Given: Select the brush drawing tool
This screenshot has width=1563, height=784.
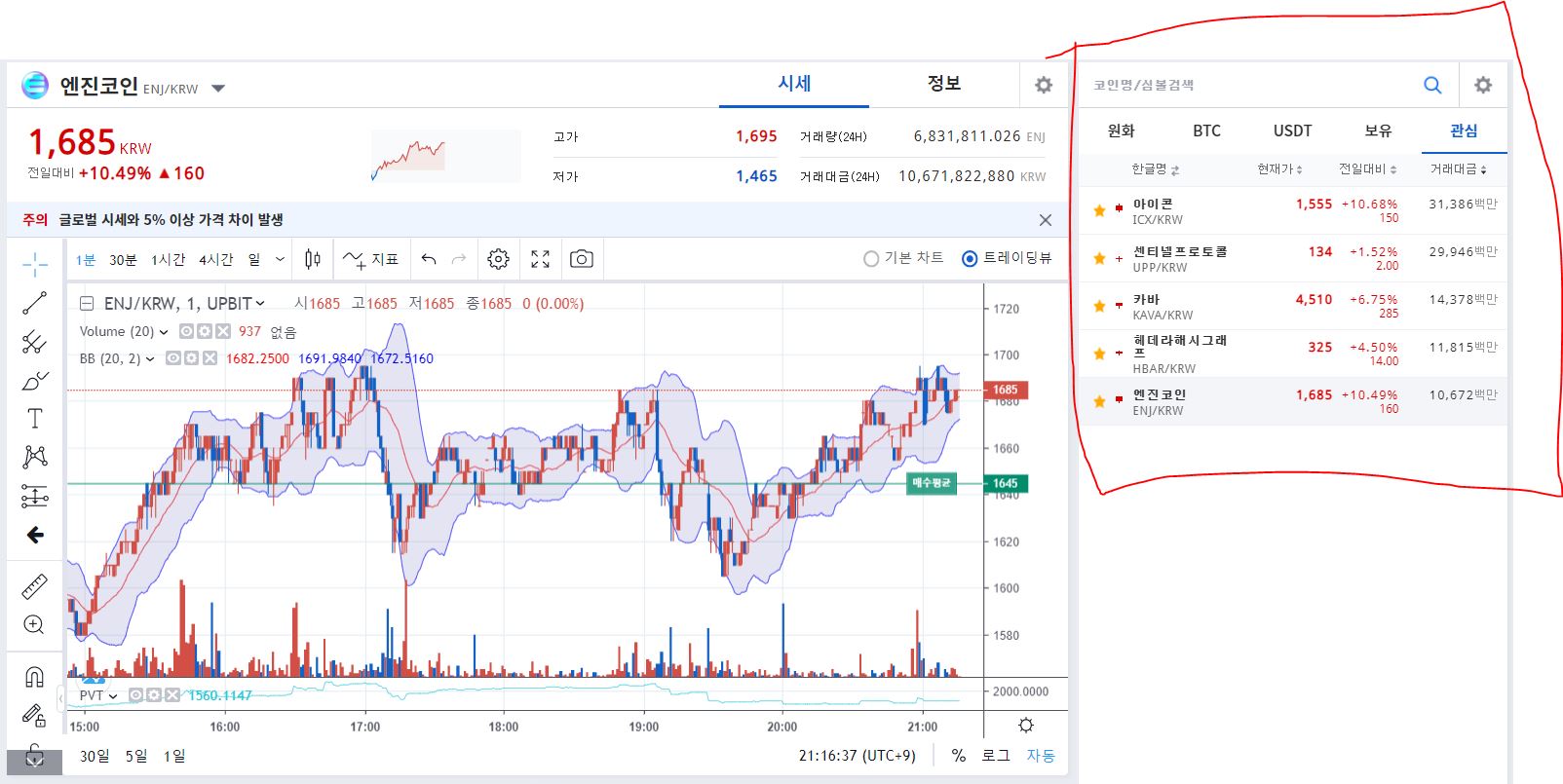Looking at the screenshot, I should pos(35,381).
